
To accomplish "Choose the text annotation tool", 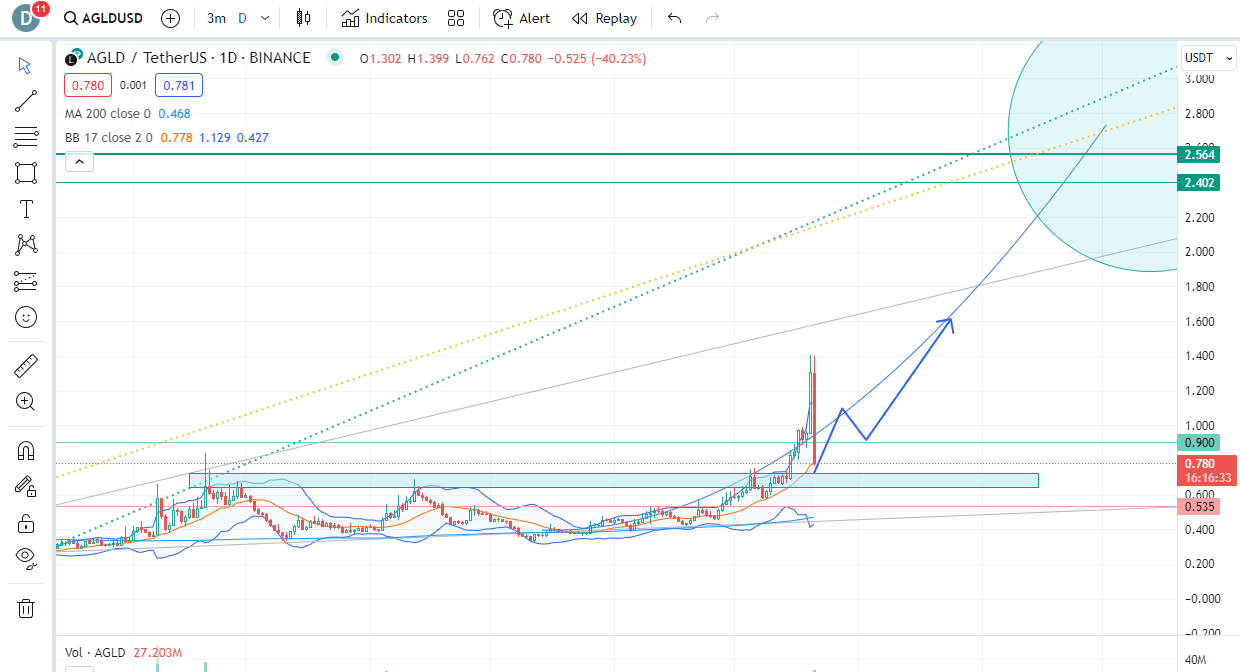I will (26, 209).
